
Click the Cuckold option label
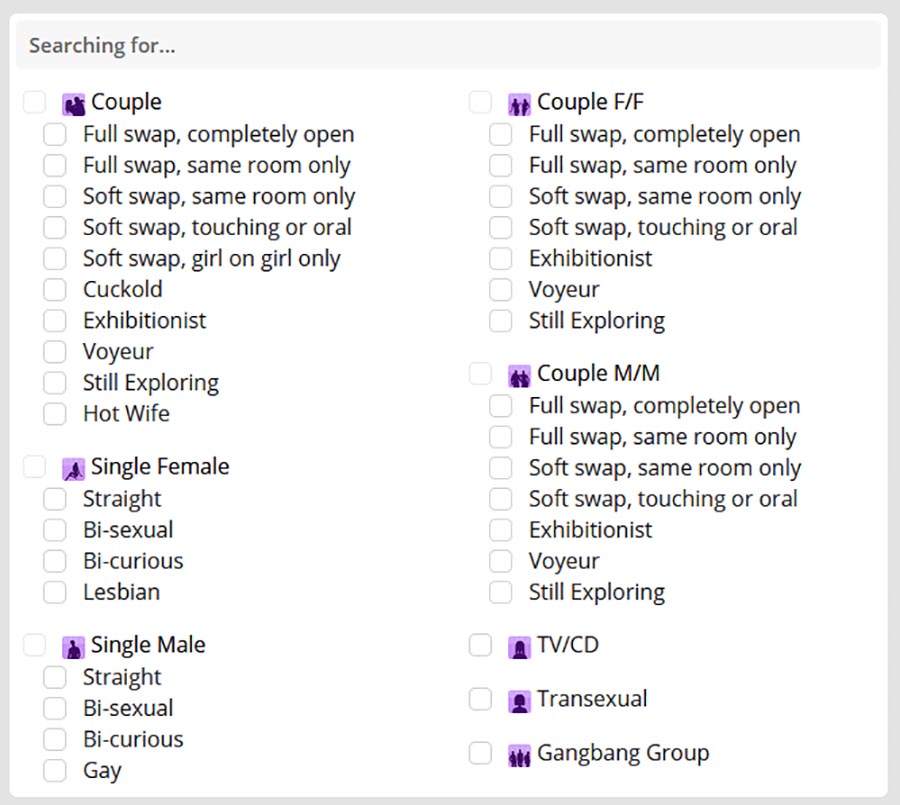pyautogui.click(x=122, y=290)
